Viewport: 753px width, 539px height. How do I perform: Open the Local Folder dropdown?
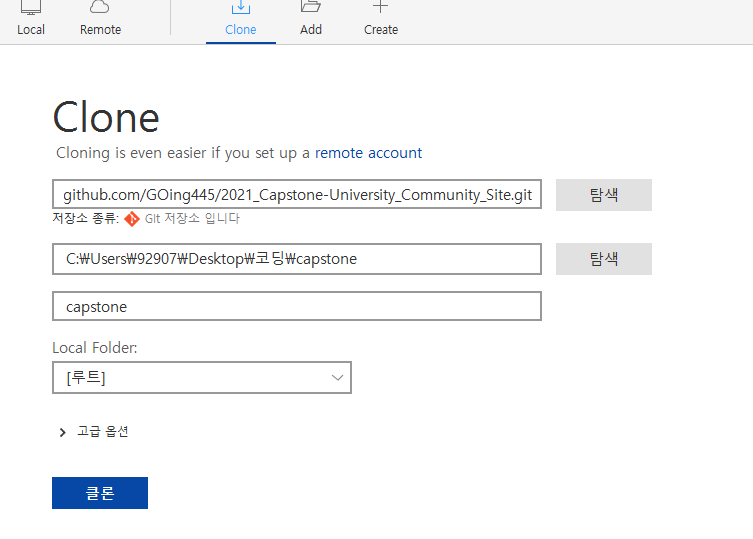point(202,378)
